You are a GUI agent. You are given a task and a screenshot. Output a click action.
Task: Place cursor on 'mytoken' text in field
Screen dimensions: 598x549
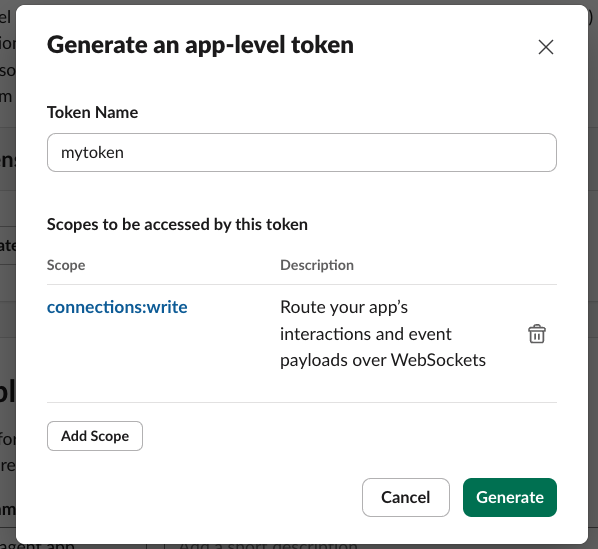tap(92, 153)
